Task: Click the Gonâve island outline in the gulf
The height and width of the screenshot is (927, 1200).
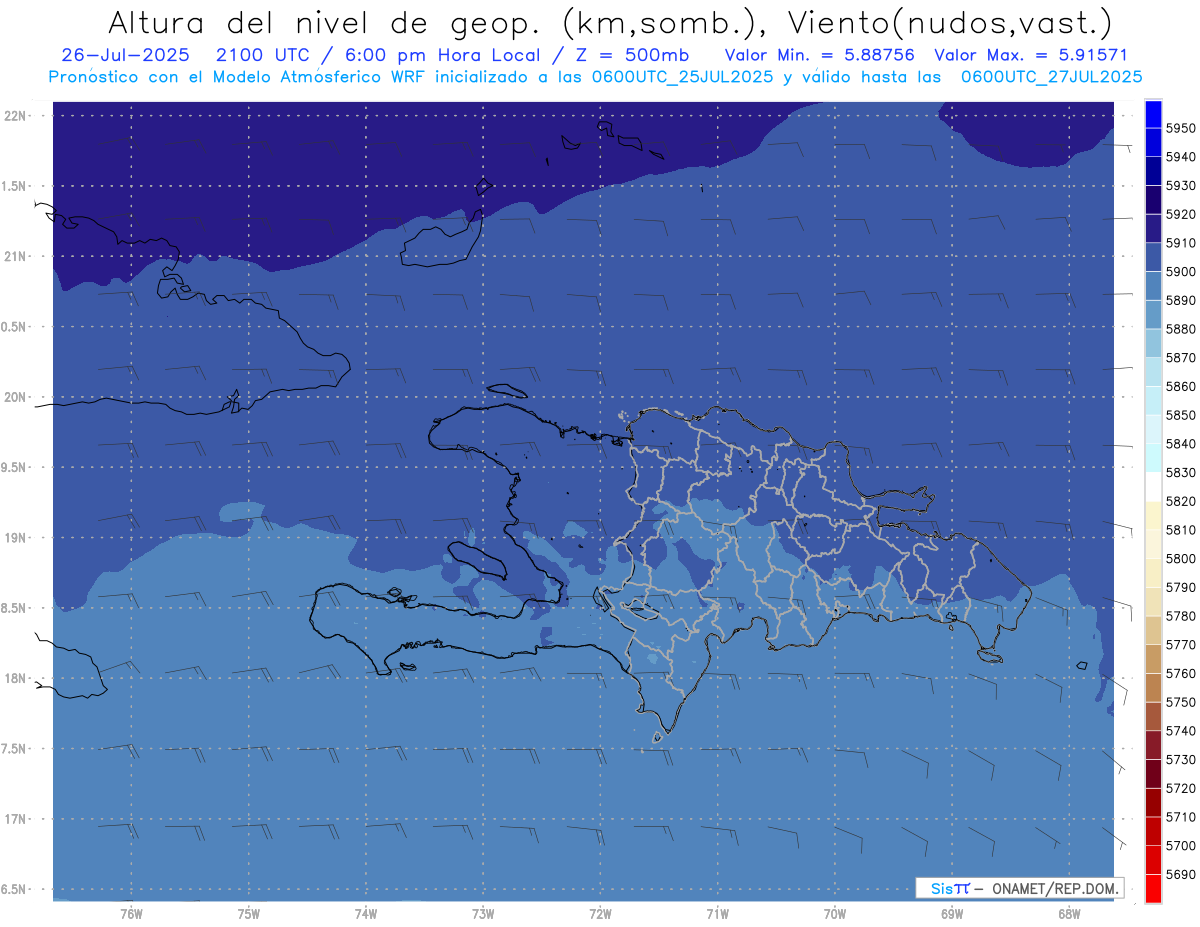Action: pos(478,559)
